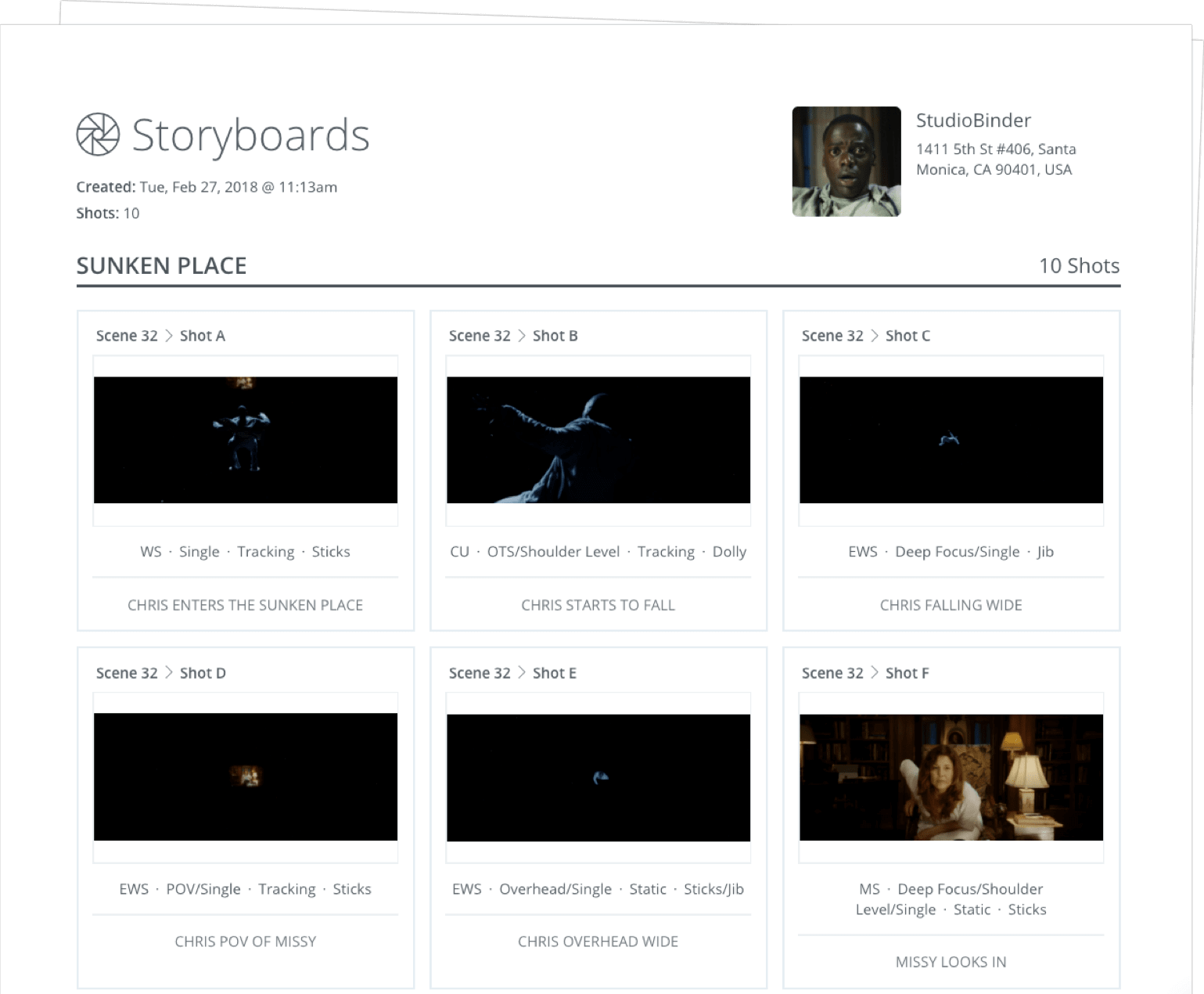Click Scene 32 label in Shot B card
The height and width of the screenshot is (994, 1204).
[x=480, y=336]
